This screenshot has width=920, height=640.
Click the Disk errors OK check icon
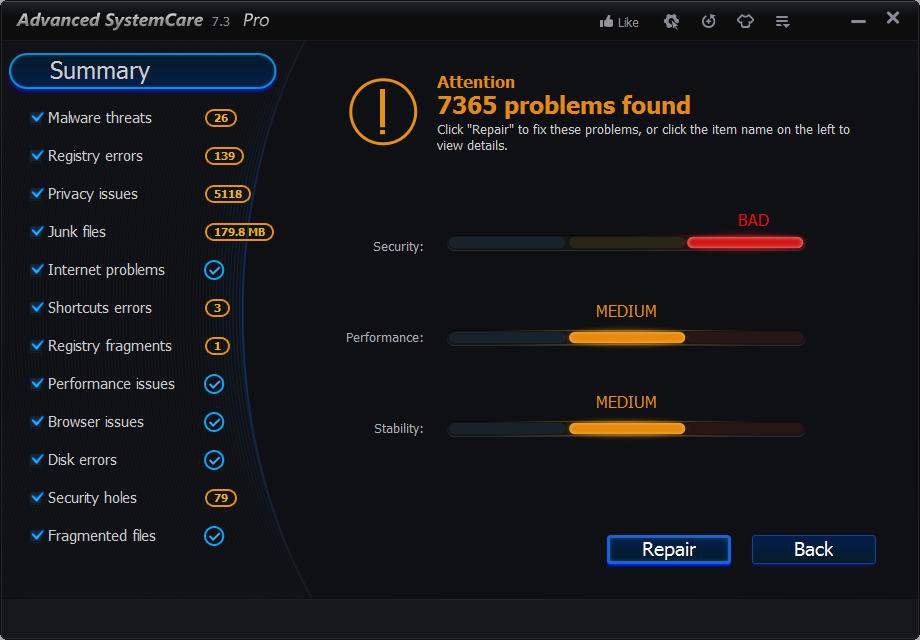tap(214, 460)
